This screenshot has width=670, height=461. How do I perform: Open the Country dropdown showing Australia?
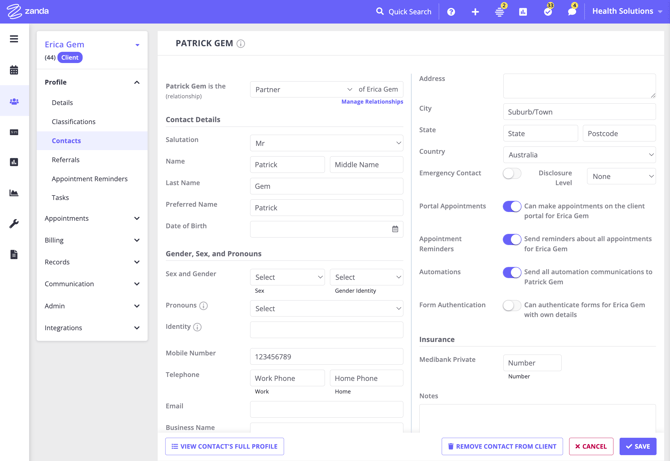579,155
